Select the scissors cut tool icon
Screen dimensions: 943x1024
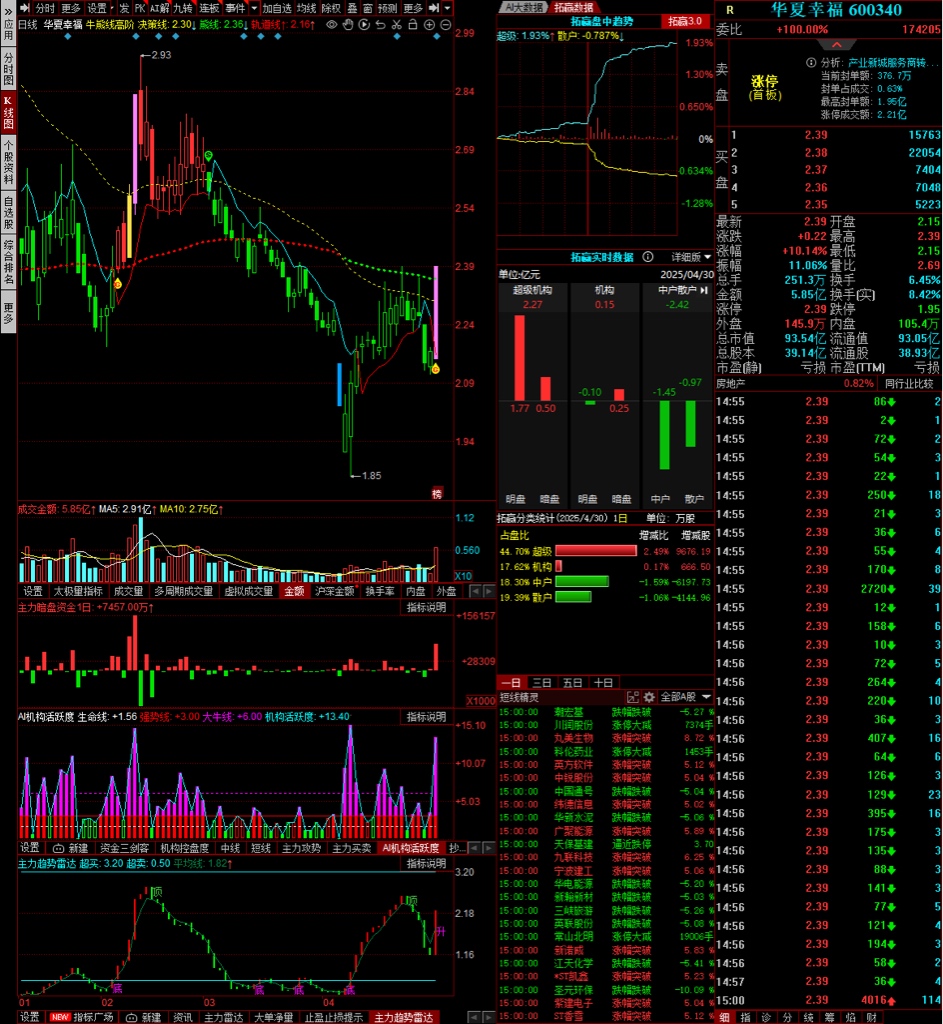[x=396, y=25]
